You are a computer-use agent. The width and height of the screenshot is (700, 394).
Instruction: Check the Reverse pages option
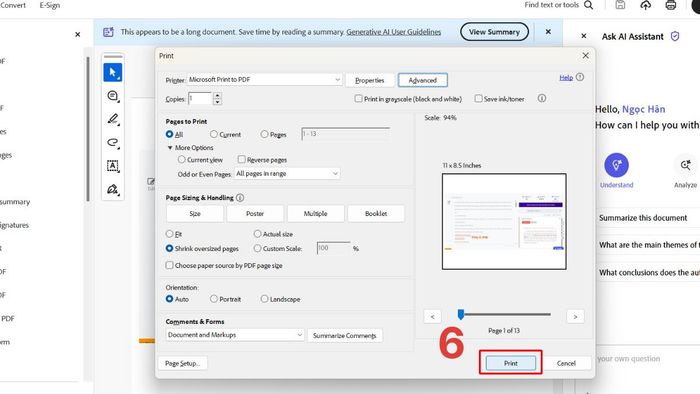pyautogui.click(x=242, y=159)
